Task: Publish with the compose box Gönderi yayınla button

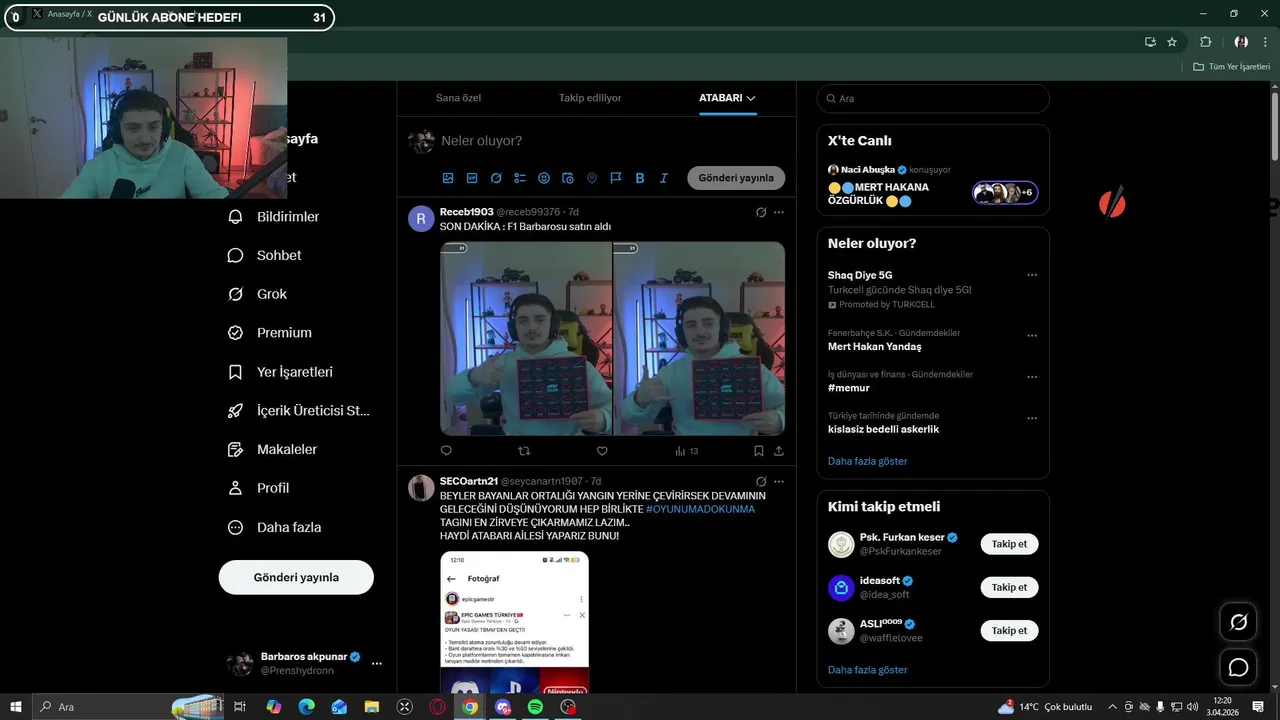Action: click(736, 178)
